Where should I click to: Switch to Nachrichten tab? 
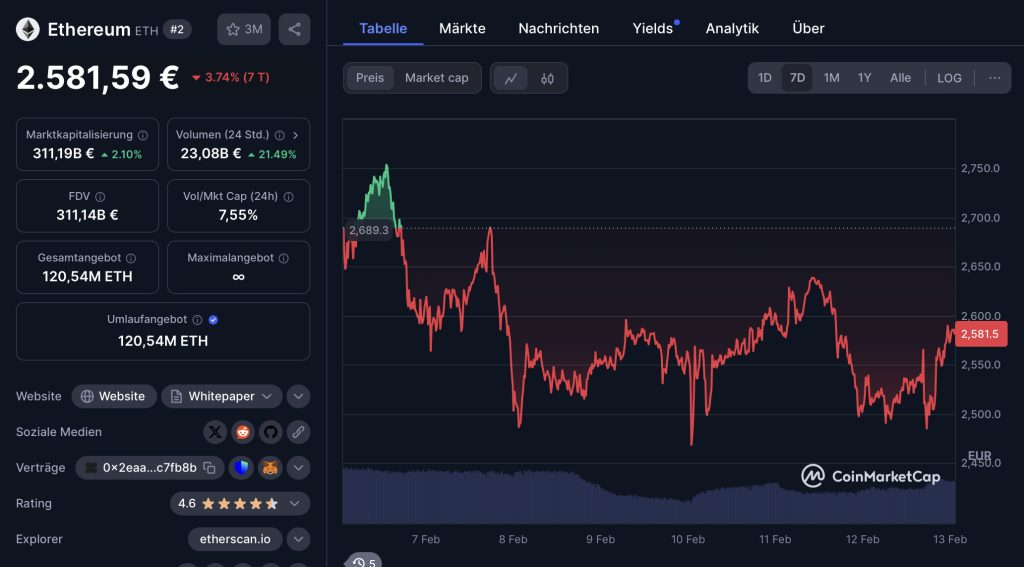[x=558, y=29]
